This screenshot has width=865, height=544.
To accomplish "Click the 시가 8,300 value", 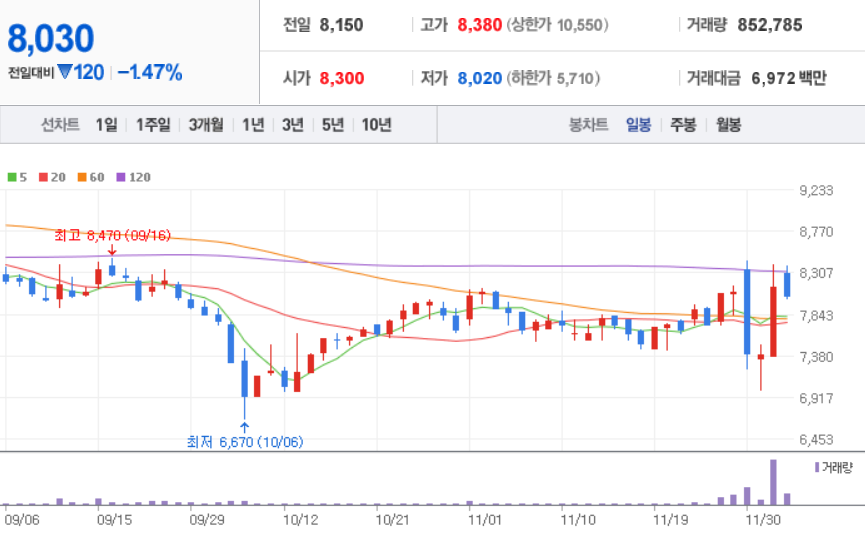I will 342,78.
